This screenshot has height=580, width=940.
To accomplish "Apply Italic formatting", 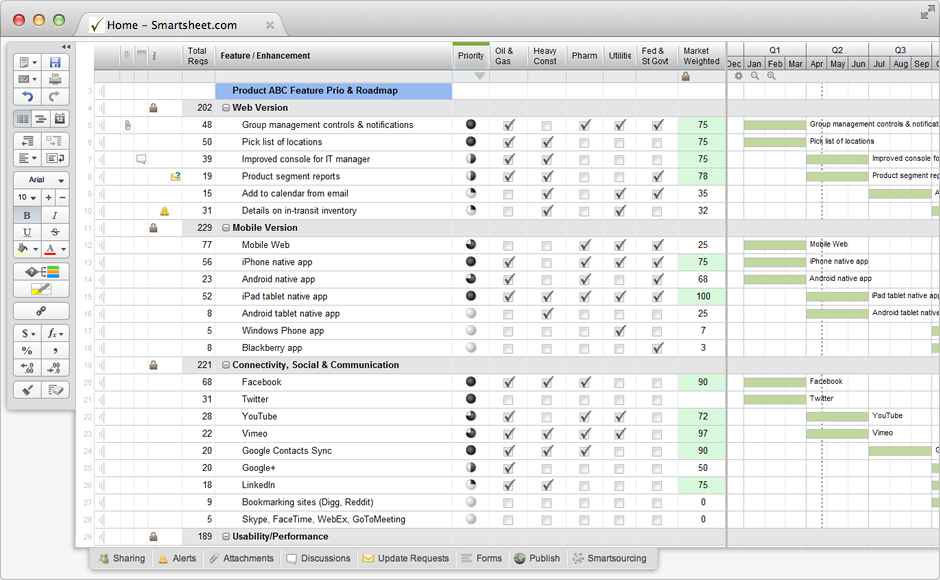I will coord(54,215).
